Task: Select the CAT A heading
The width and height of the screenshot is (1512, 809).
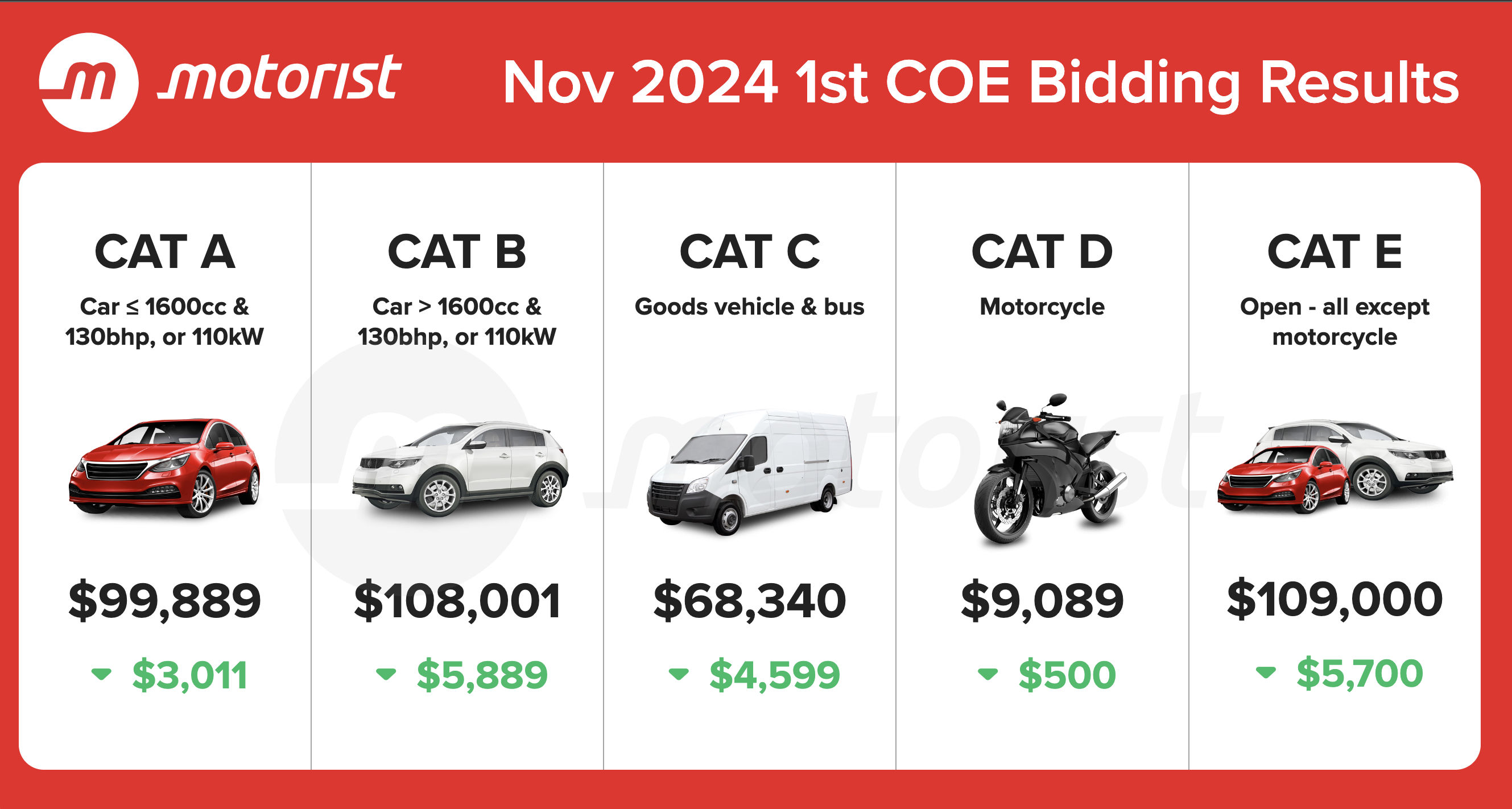Action: click(165, 252)
